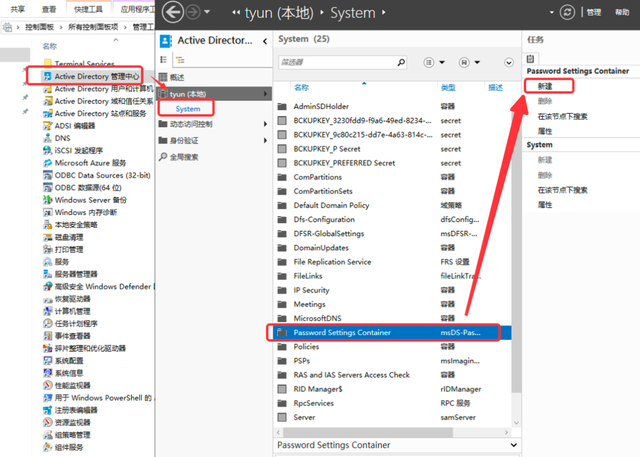This screenshot has height=457, width=640.
Task: Open the 帮助 menu
Action: (x=622, y=13)
